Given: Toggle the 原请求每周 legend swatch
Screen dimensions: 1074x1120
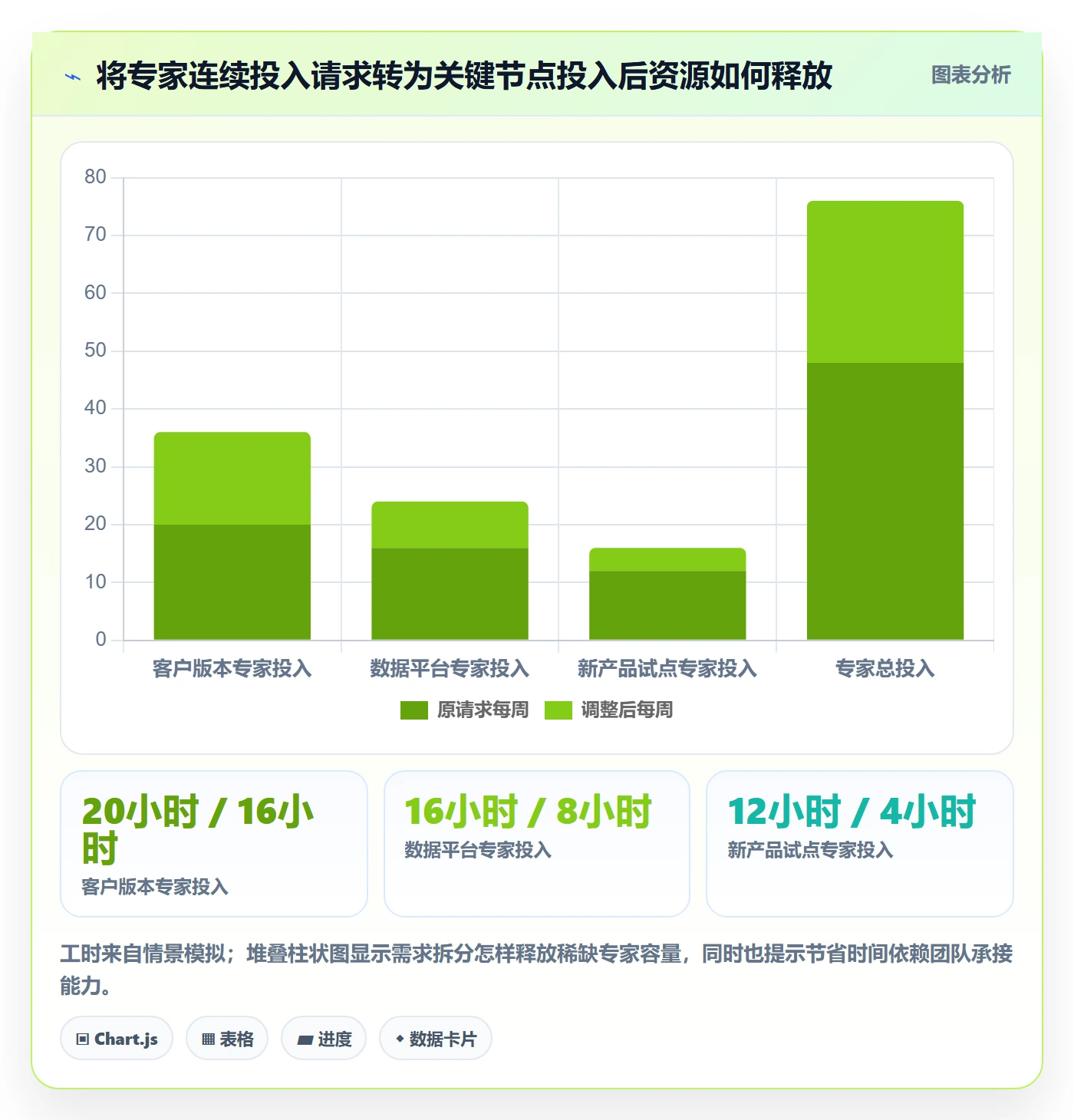Looking at the screenshot, I should pyautogui.click(x=413, y=710).
